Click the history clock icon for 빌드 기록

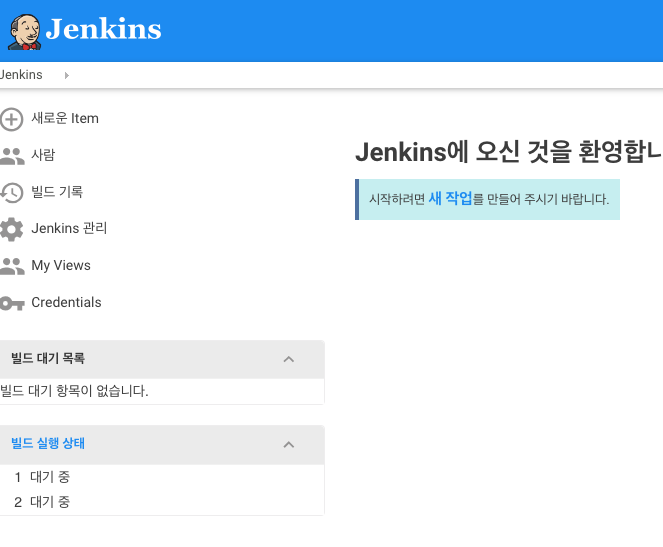pos(12,193)
